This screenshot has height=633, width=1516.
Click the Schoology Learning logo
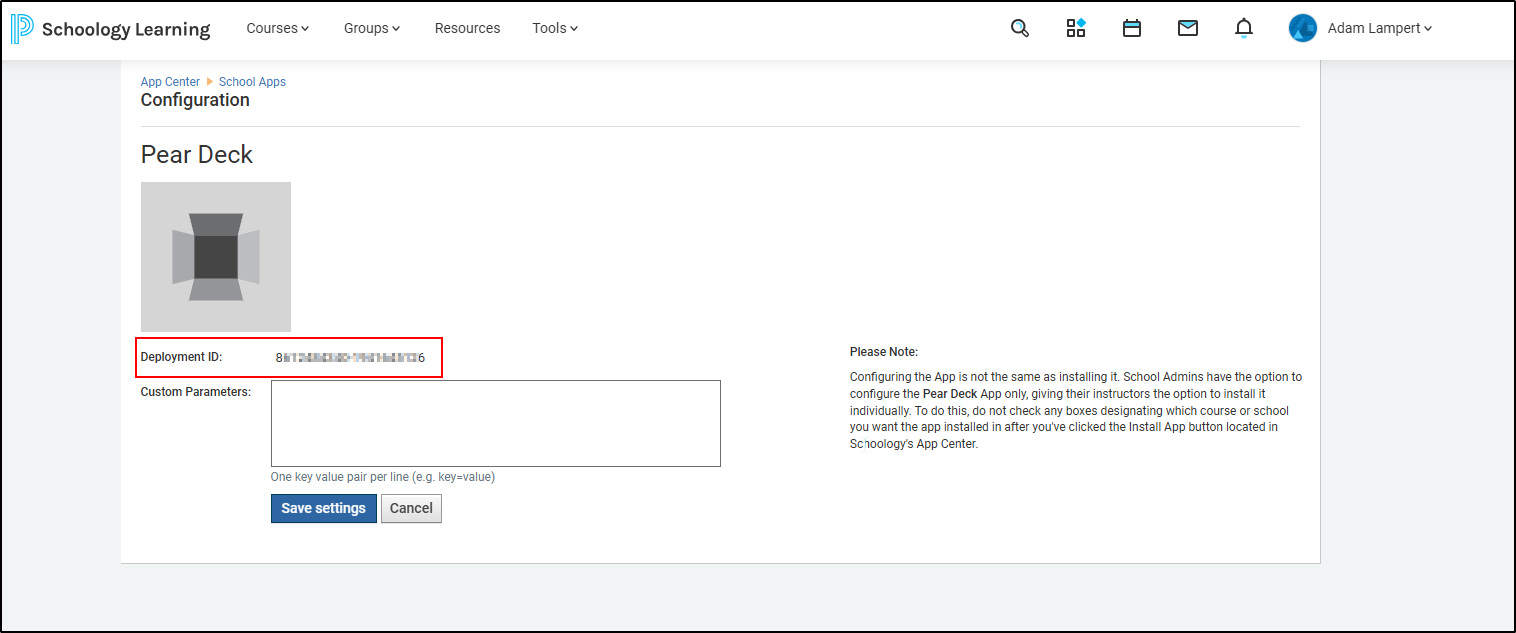(111, 29)
